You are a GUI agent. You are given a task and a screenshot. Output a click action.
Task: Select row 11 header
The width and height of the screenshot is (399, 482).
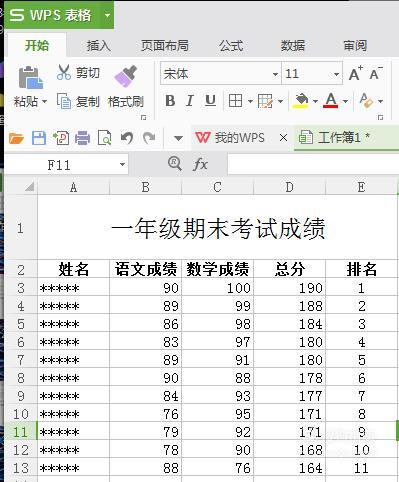pos(21,432)
